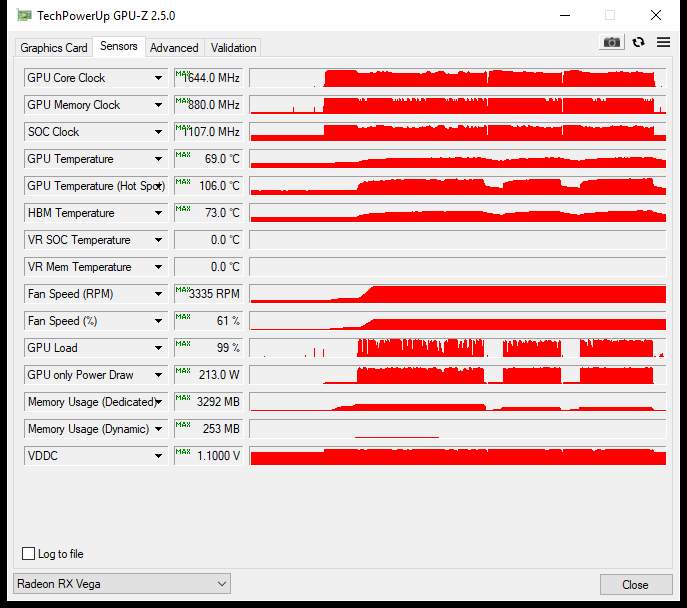Viewport: 687px width, 608px height.
Task: Click the Memory Usage (Dedicated) graph
Action: tap(458, 402)
